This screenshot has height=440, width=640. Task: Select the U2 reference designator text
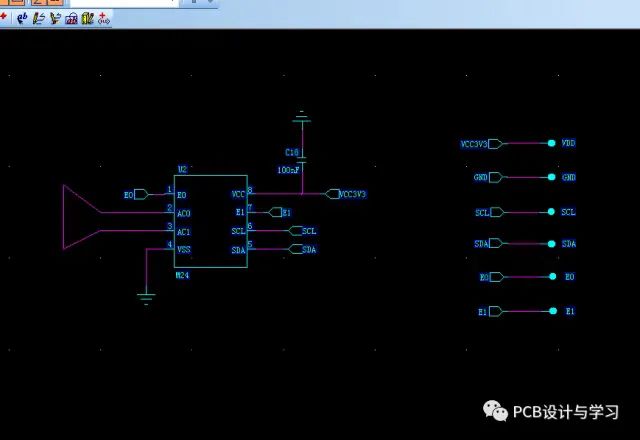182,169
